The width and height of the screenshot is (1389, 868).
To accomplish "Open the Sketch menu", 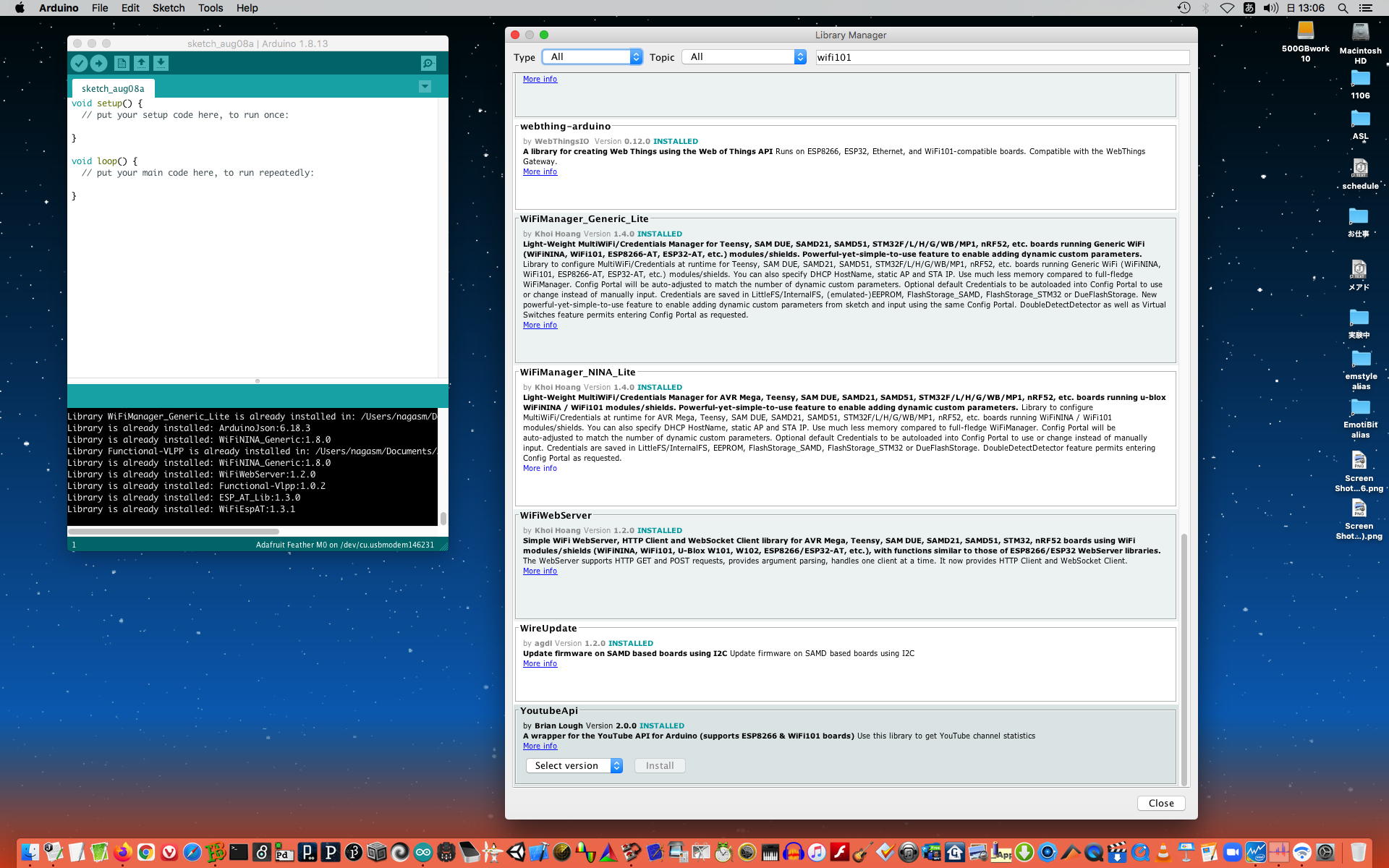I will (x=168, y=8).
